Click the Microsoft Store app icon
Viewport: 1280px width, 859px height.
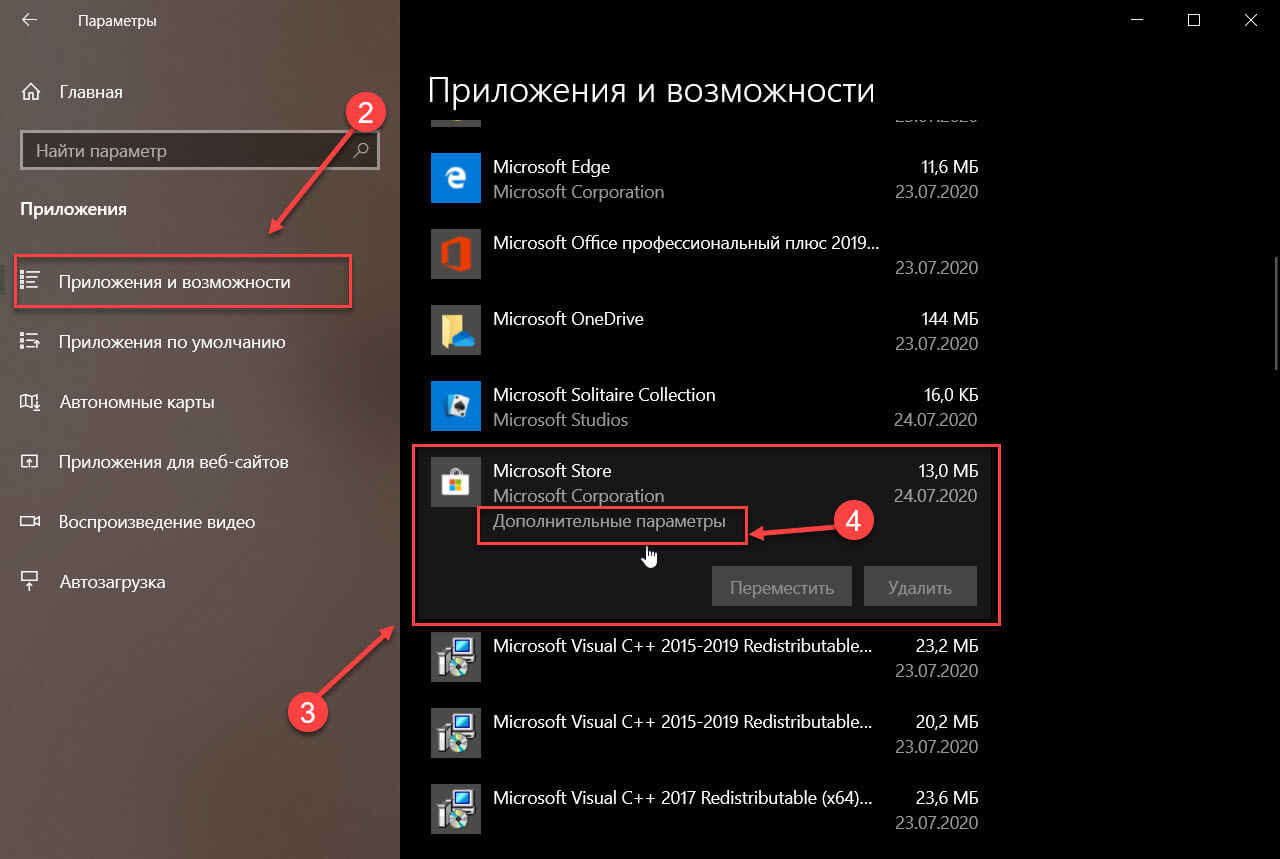[455, 482]
